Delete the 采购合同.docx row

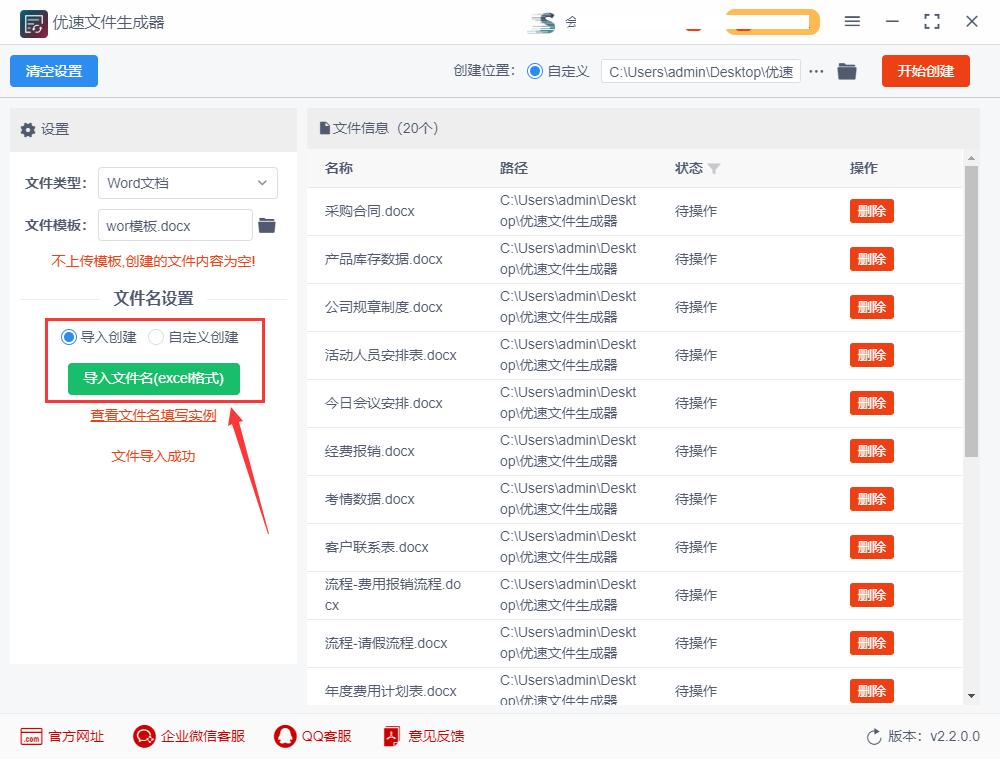[871, 211]
